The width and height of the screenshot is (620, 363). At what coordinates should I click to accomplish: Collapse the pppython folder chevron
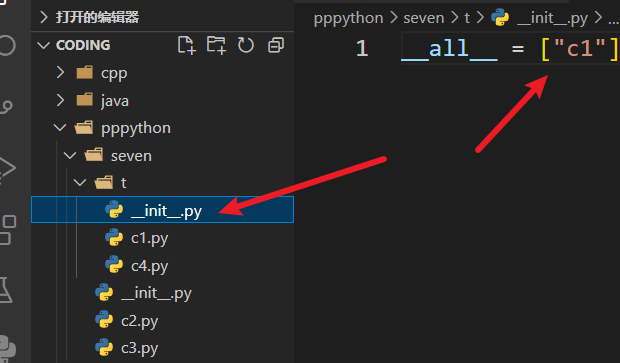coord(60,128)
